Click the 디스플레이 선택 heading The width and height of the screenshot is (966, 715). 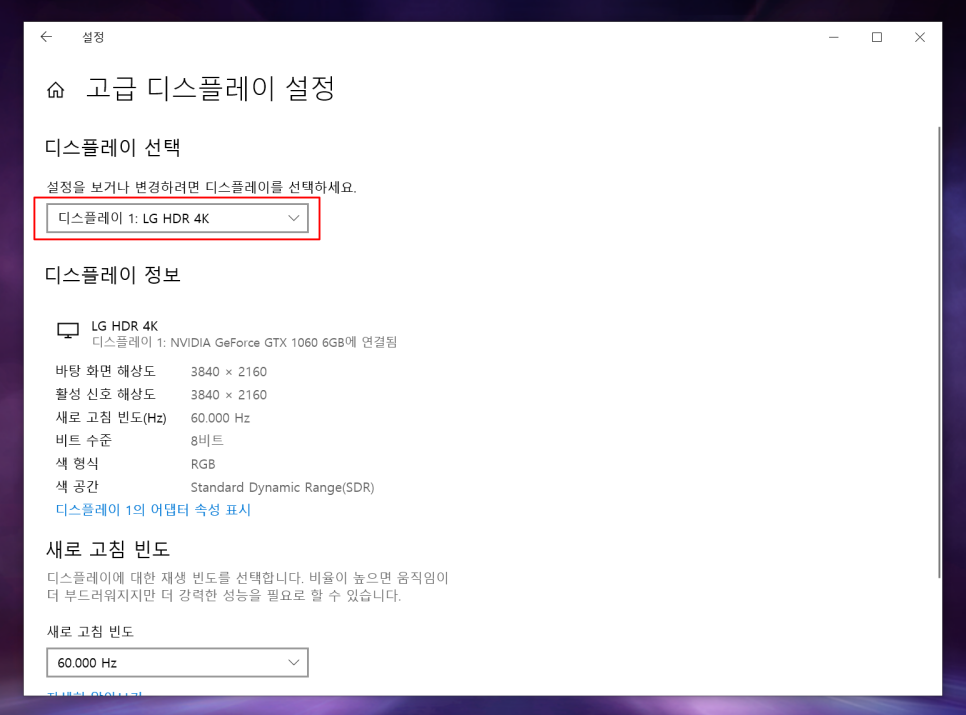pos(113,148)
